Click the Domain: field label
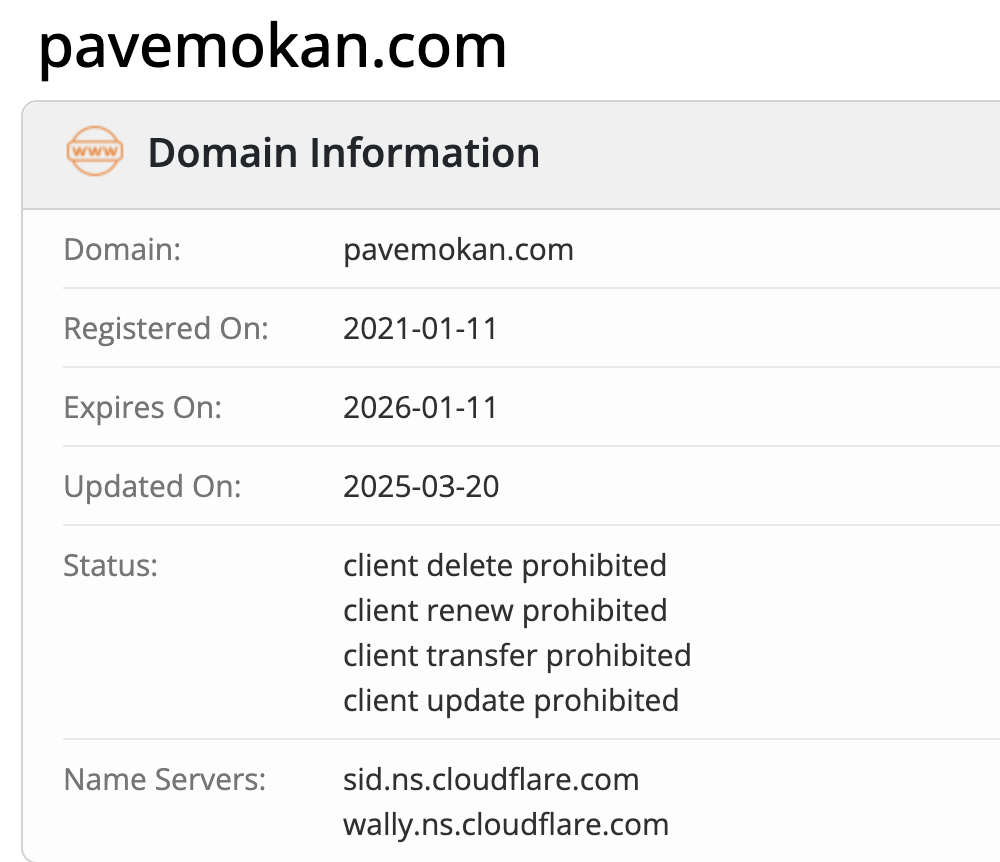1000x862 pixels. (122, 250)
